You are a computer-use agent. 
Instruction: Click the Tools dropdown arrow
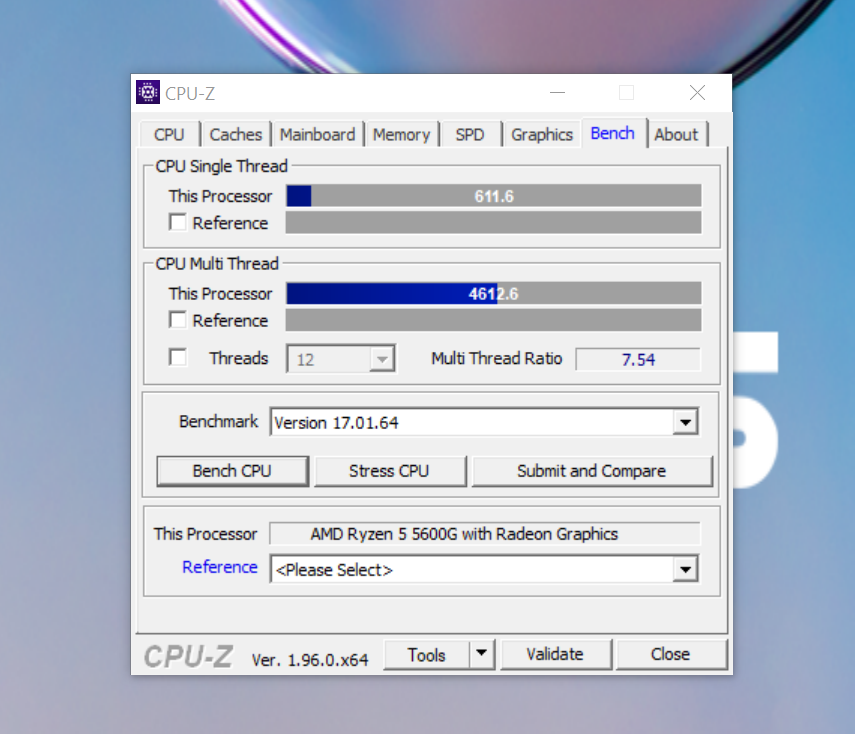pyautogui.click(x=481, y=653)
